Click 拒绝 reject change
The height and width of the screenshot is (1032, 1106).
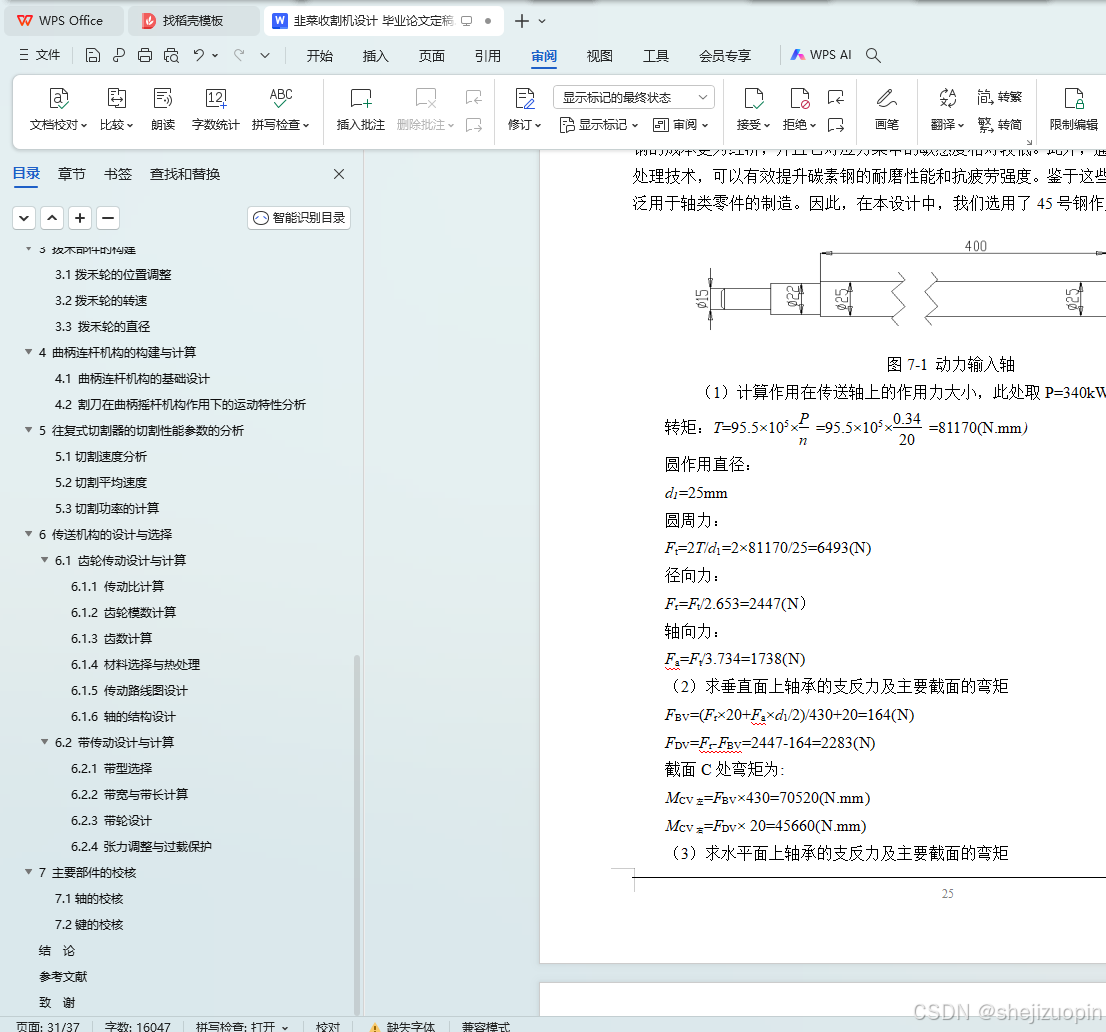(x=800, y=109)
